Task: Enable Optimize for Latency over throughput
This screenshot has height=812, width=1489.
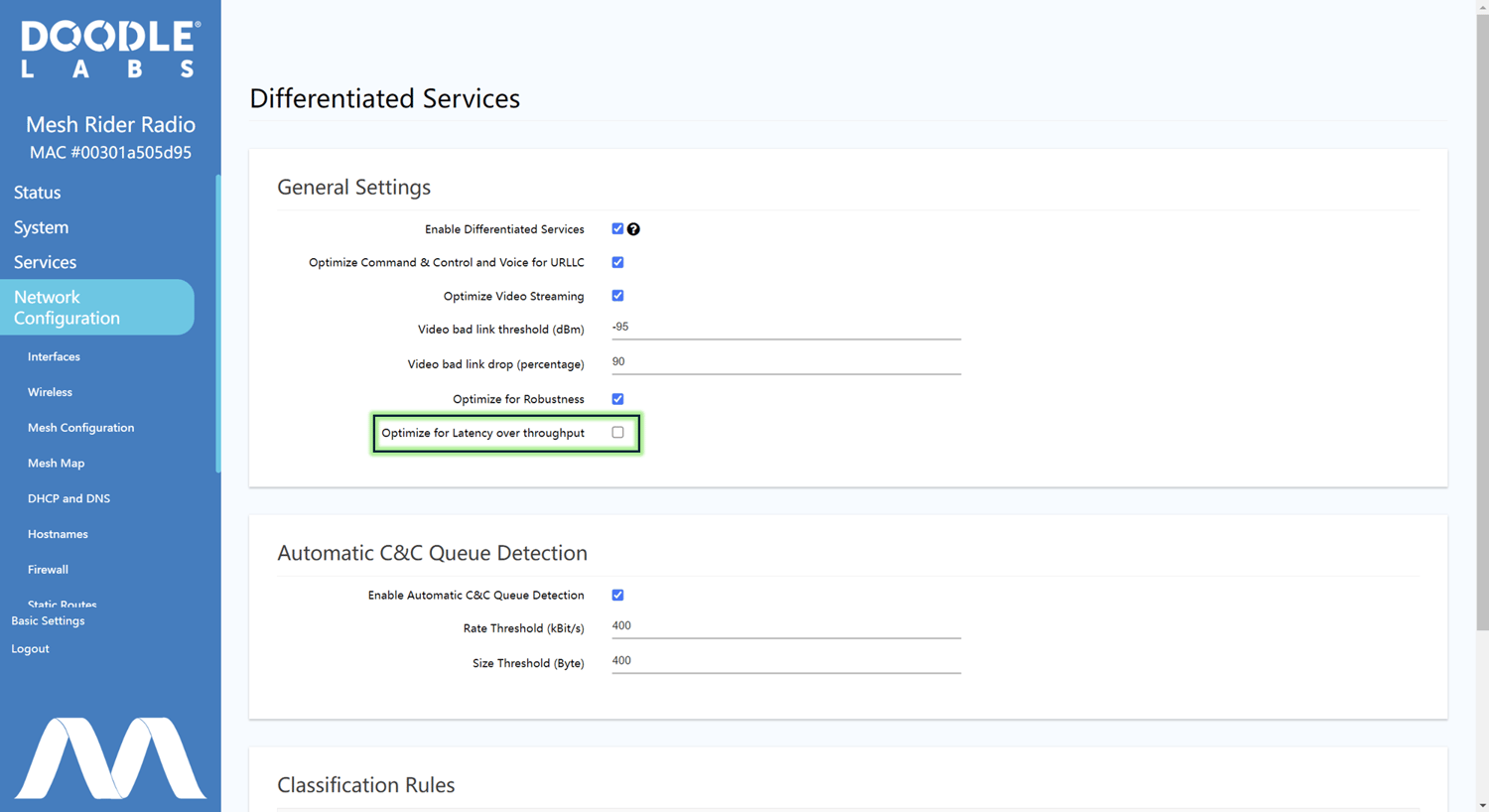Action: coord(617,432)
